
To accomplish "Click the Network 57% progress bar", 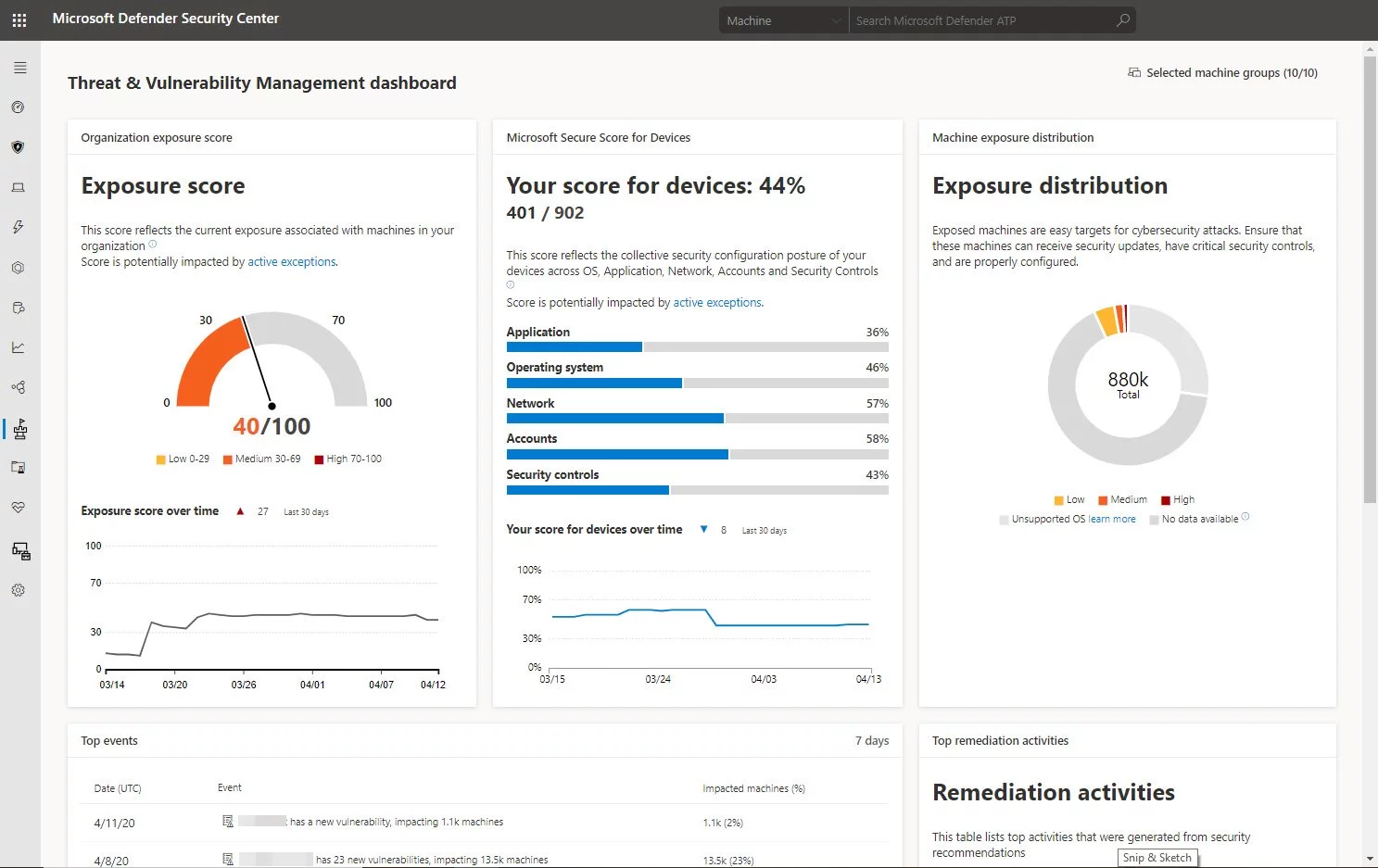I will point(697,419).
